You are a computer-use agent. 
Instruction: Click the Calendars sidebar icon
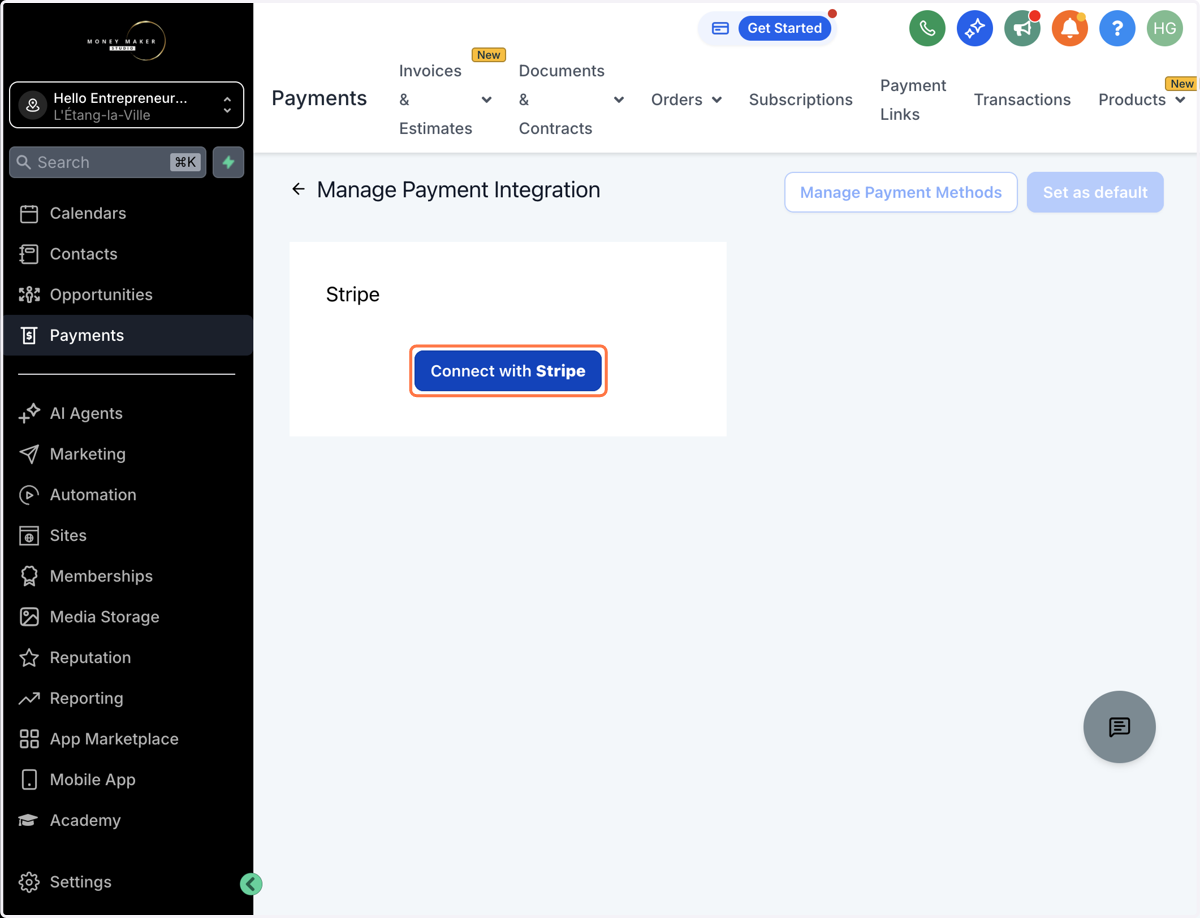(29, 213)
